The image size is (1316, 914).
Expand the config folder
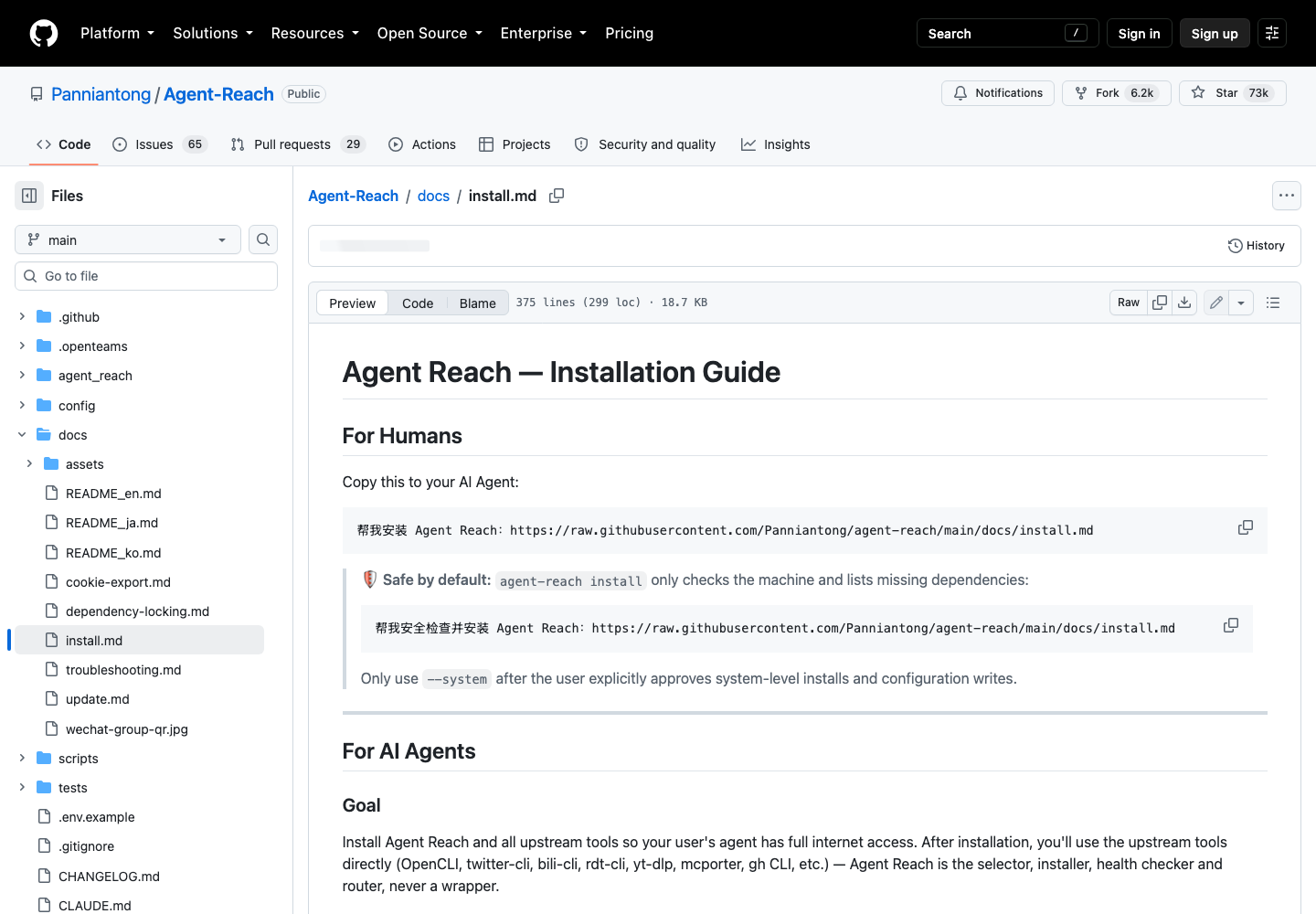pos(22,405)
